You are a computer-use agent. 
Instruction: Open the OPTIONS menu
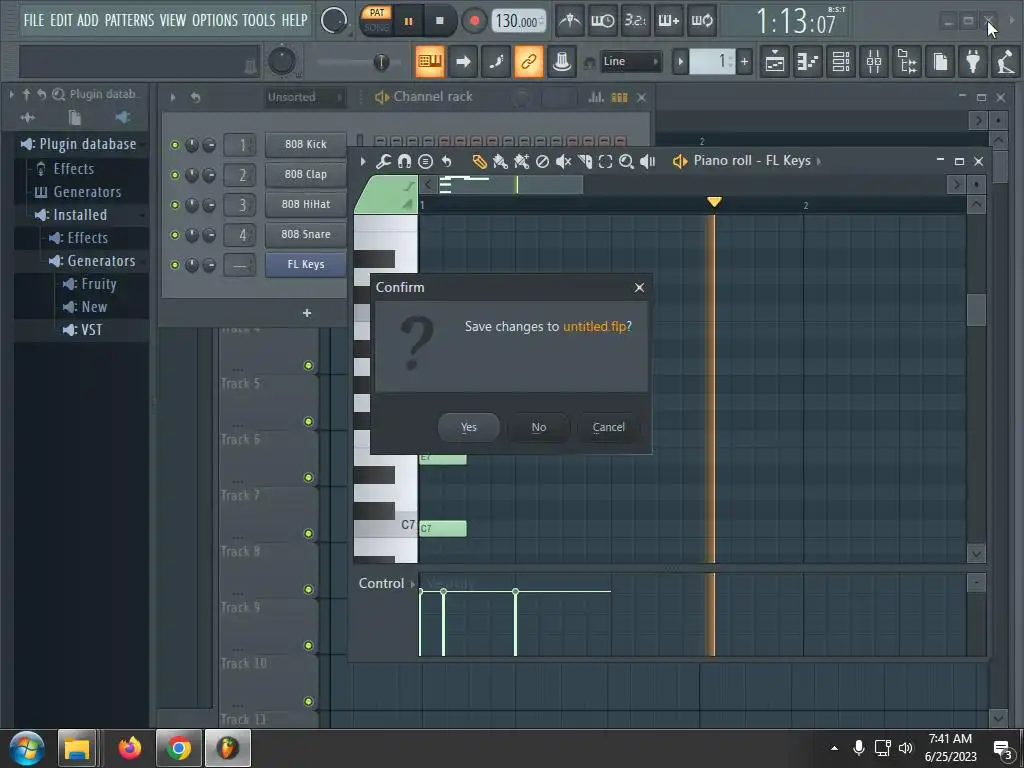coord(215,20)
